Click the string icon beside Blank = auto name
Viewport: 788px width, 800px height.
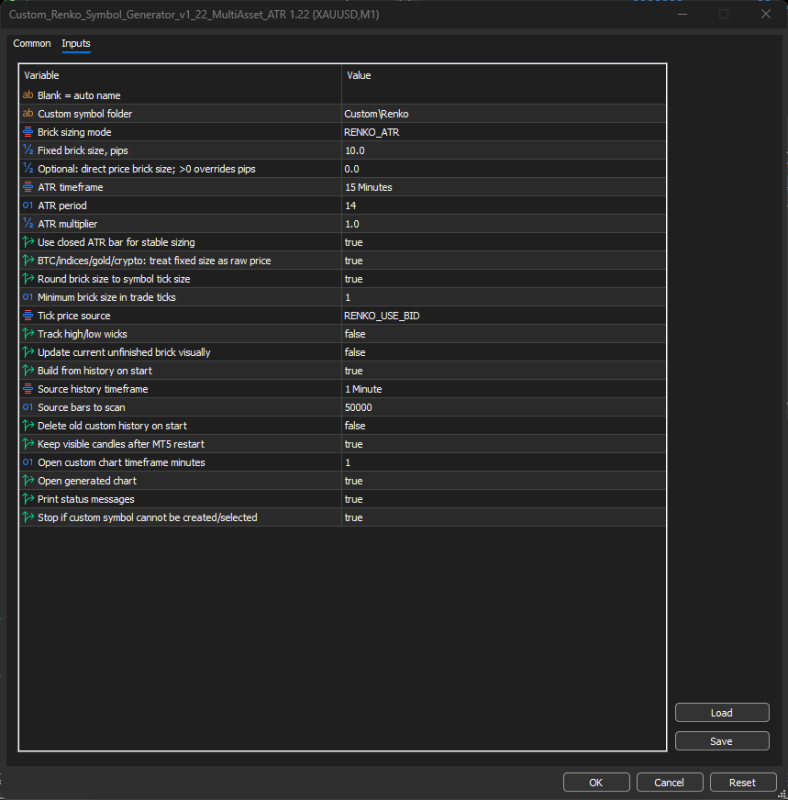[28, 95]
